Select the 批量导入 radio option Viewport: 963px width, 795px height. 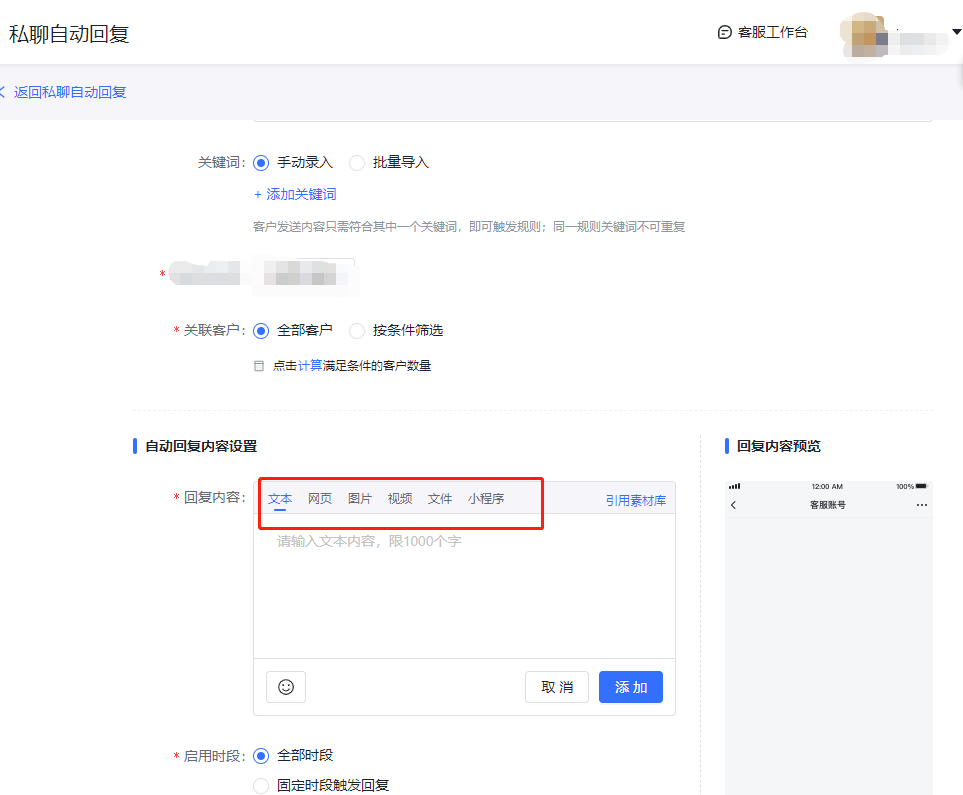[357, 162]
